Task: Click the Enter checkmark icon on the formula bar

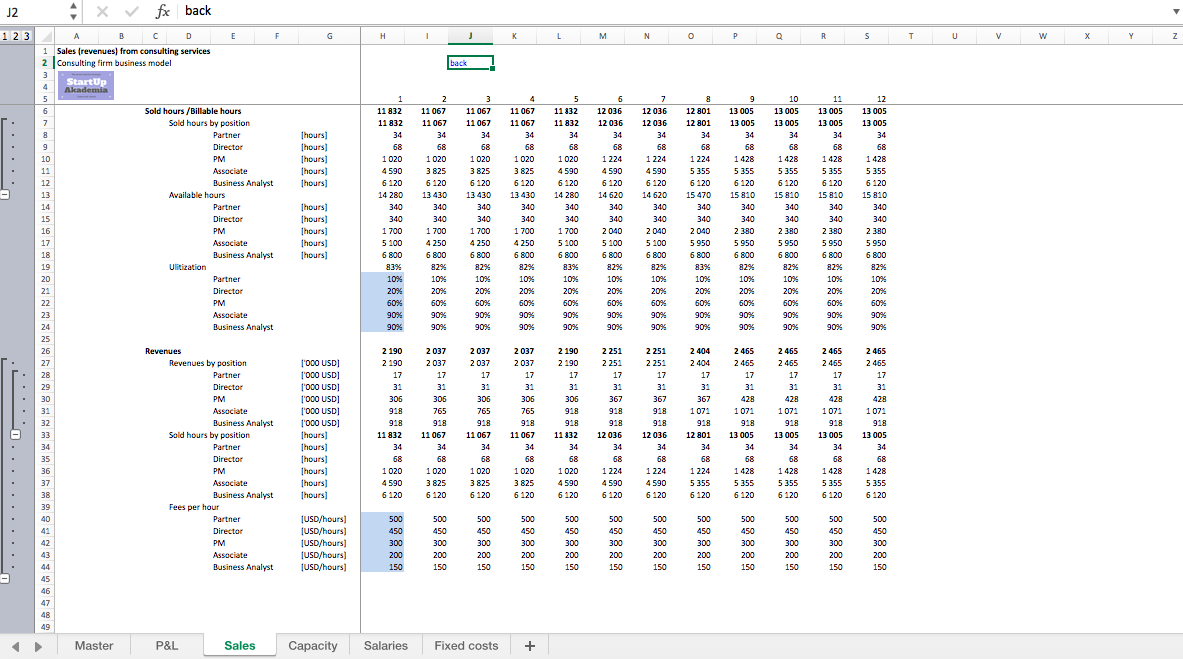Action: tap(130, 11)
